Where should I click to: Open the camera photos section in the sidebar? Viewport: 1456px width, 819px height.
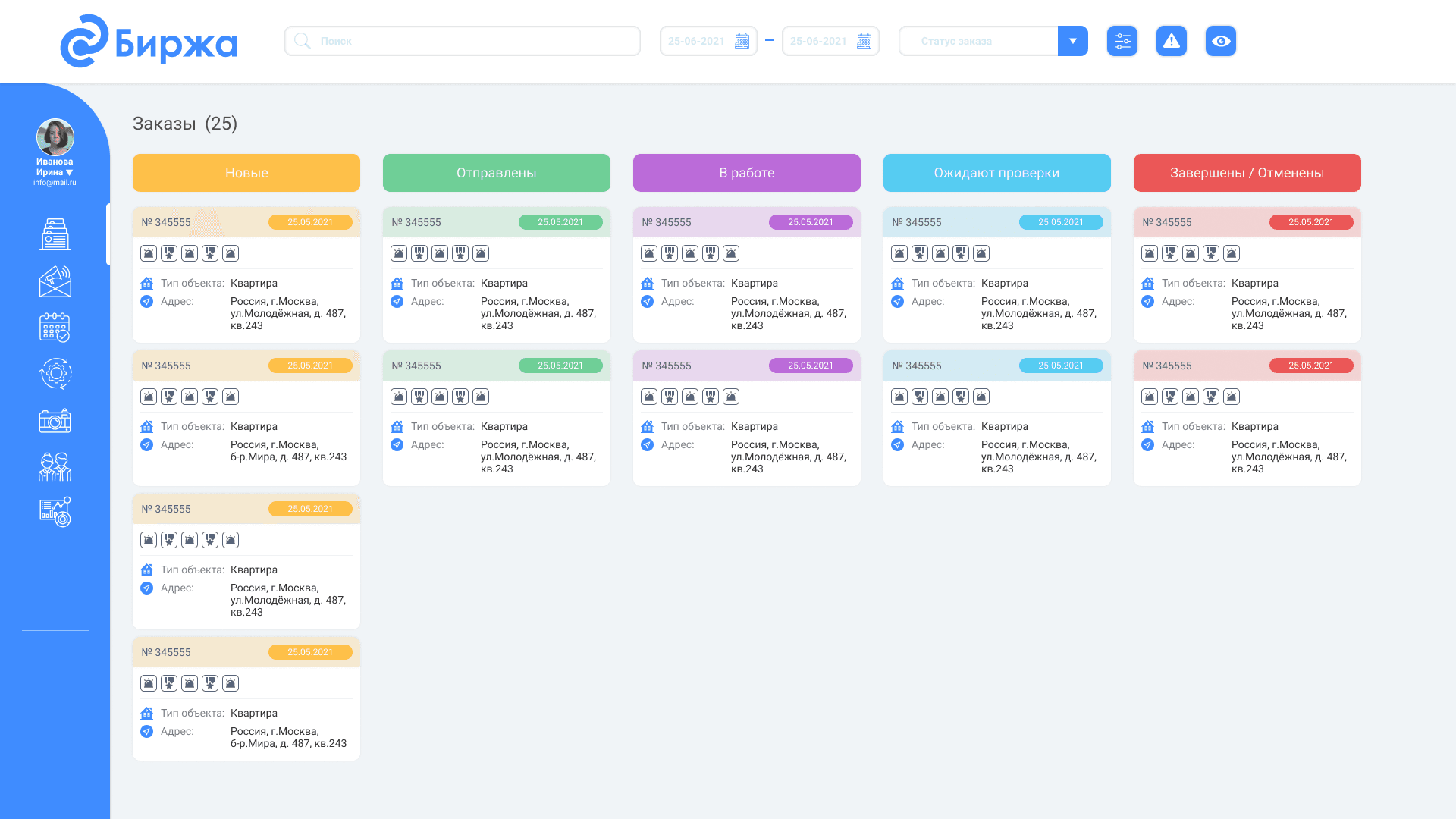55,421
